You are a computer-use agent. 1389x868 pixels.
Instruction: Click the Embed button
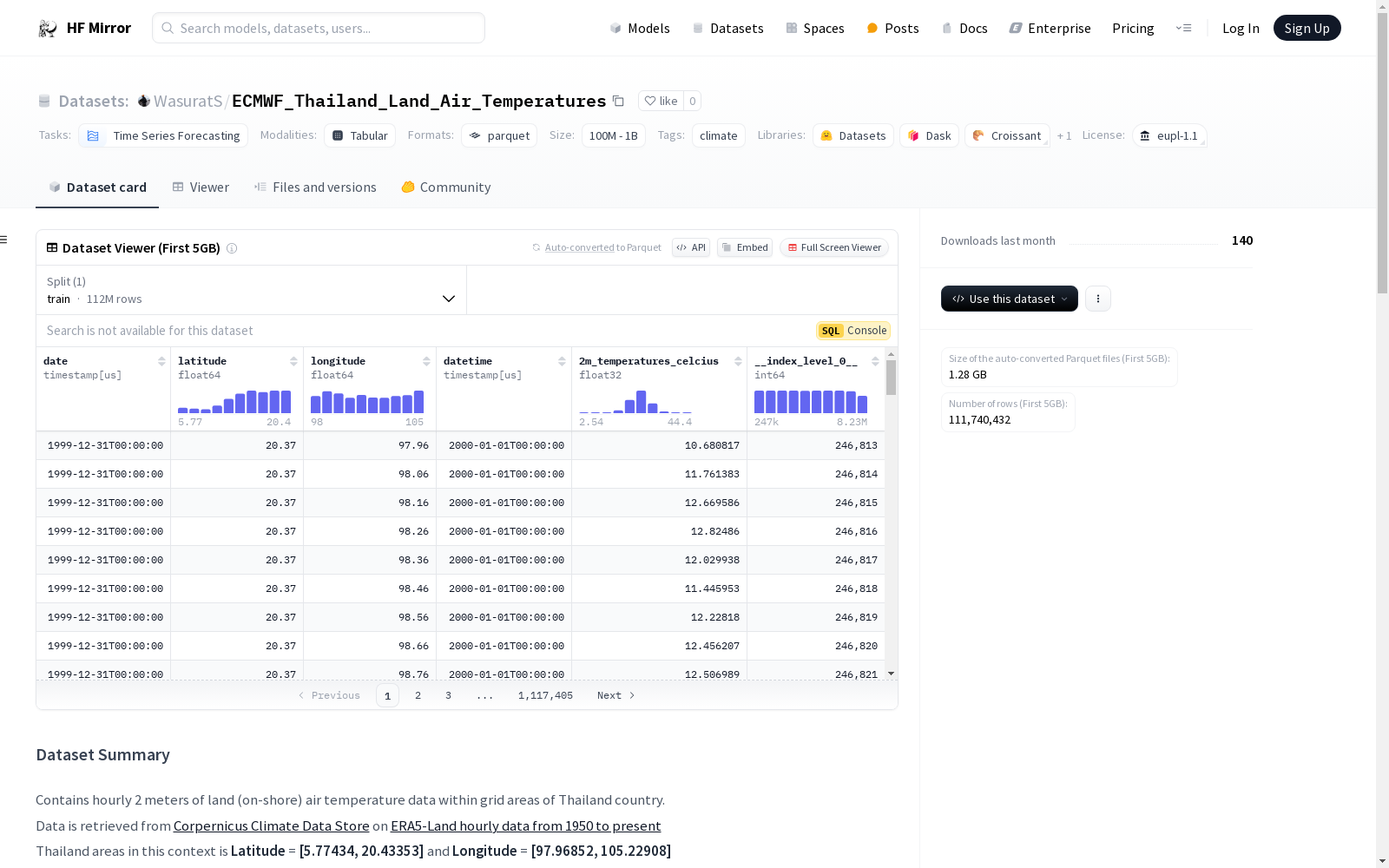(745, 247)
